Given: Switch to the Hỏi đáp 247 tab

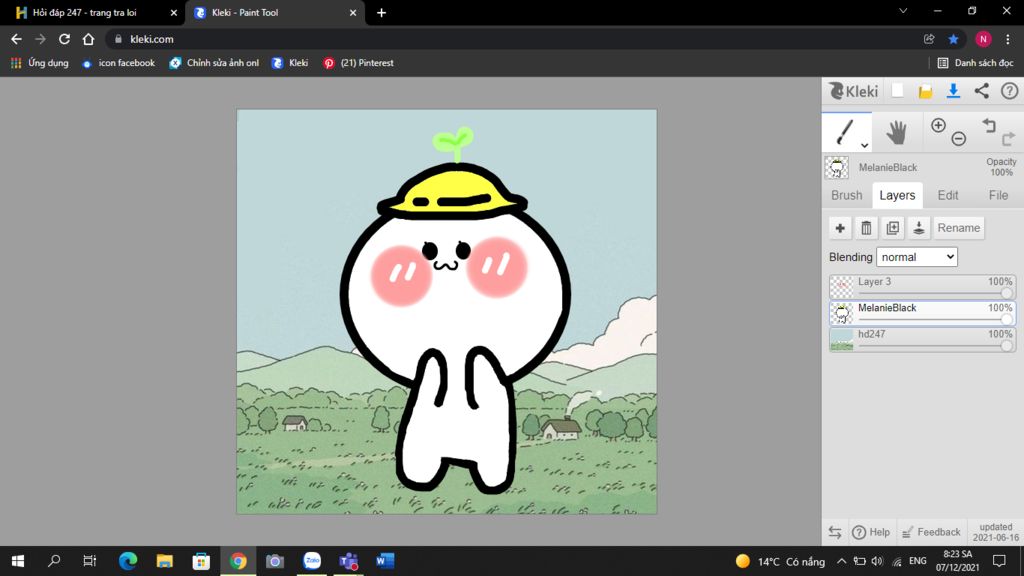Looking at the screenshot, I should tap(93, 12).
